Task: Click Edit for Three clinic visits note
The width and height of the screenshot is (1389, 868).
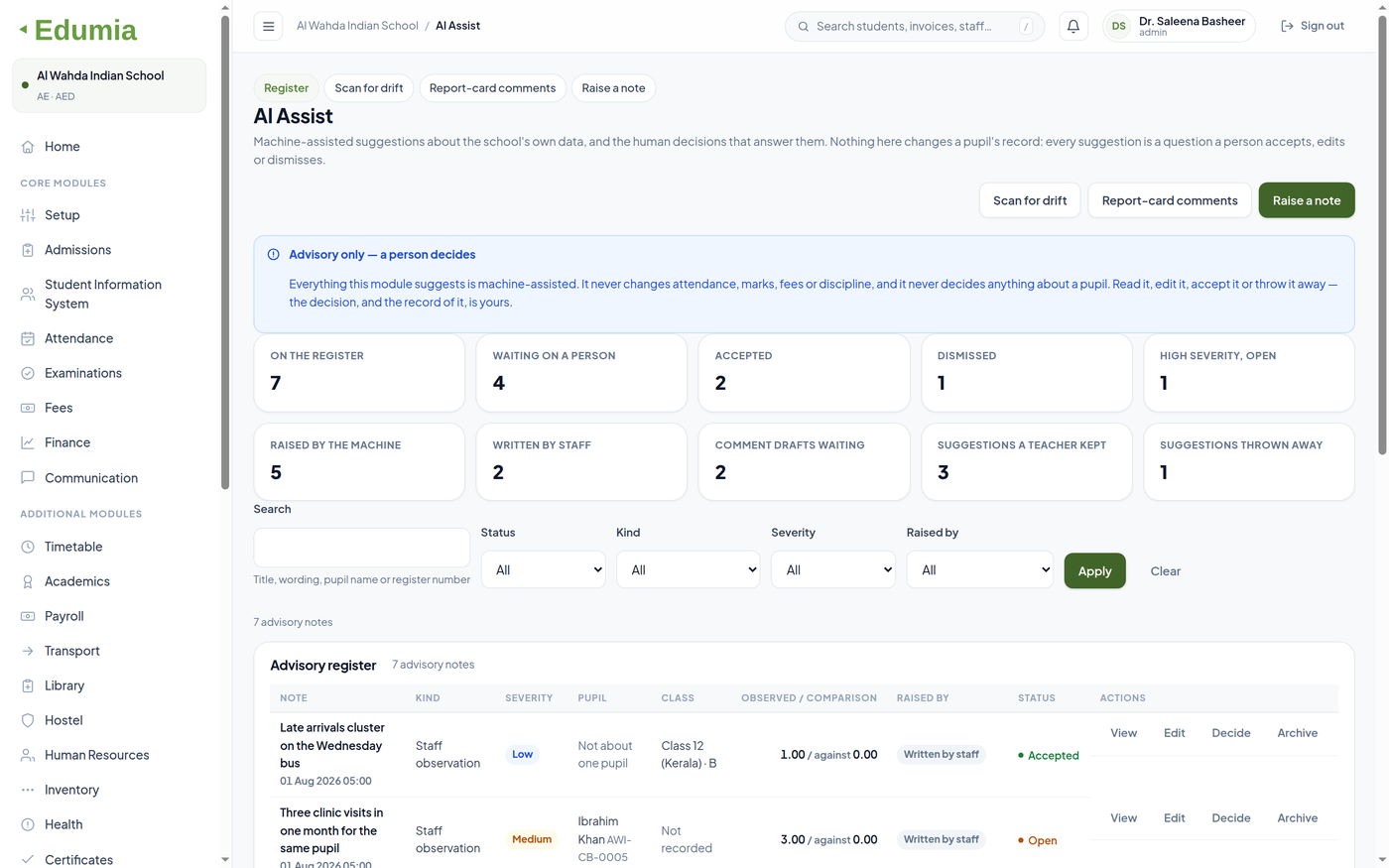Action: [x=1175, y=818]
